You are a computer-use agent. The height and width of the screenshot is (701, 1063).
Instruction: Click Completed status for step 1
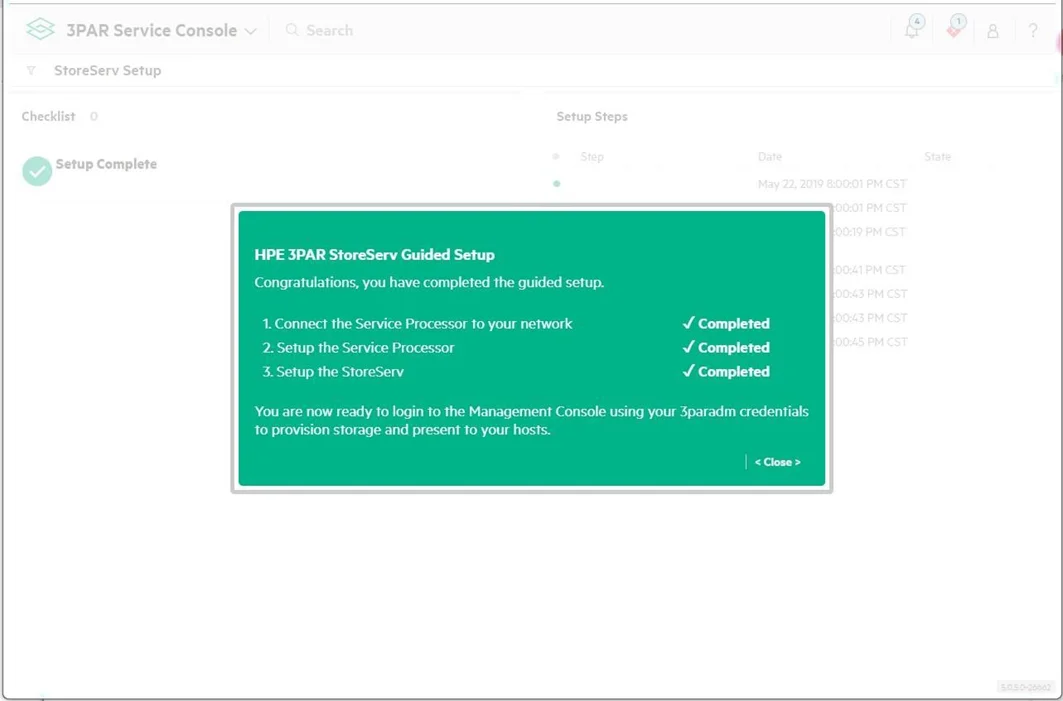725,323
